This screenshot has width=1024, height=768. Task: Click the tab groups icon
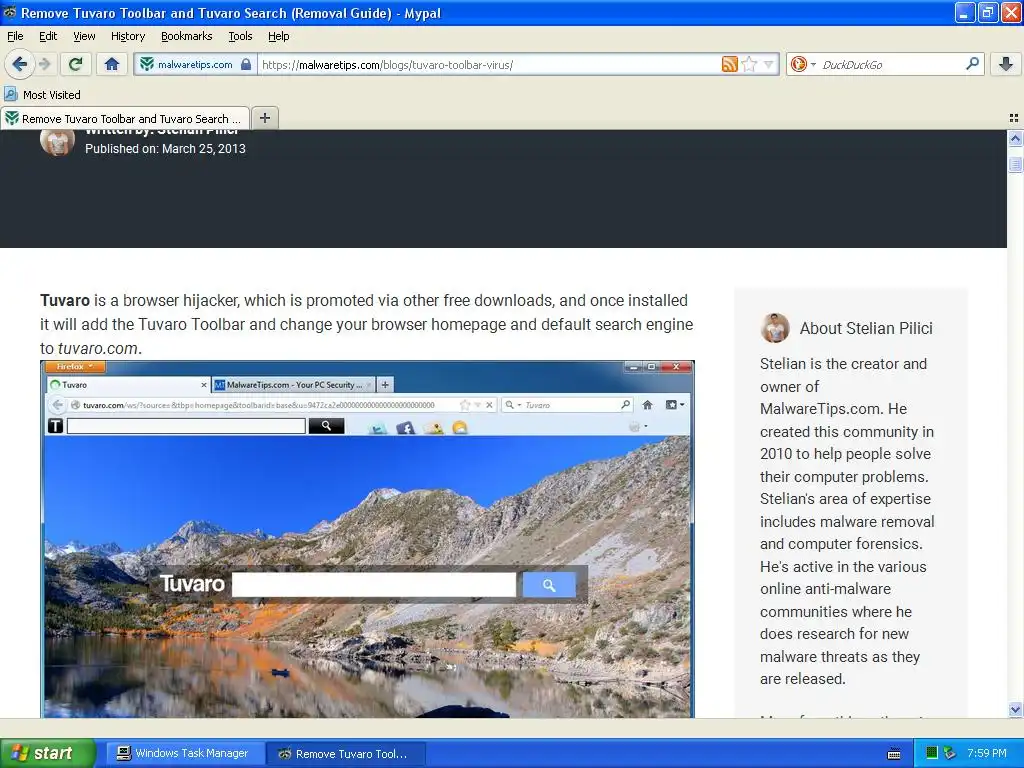click(1014, 118)
